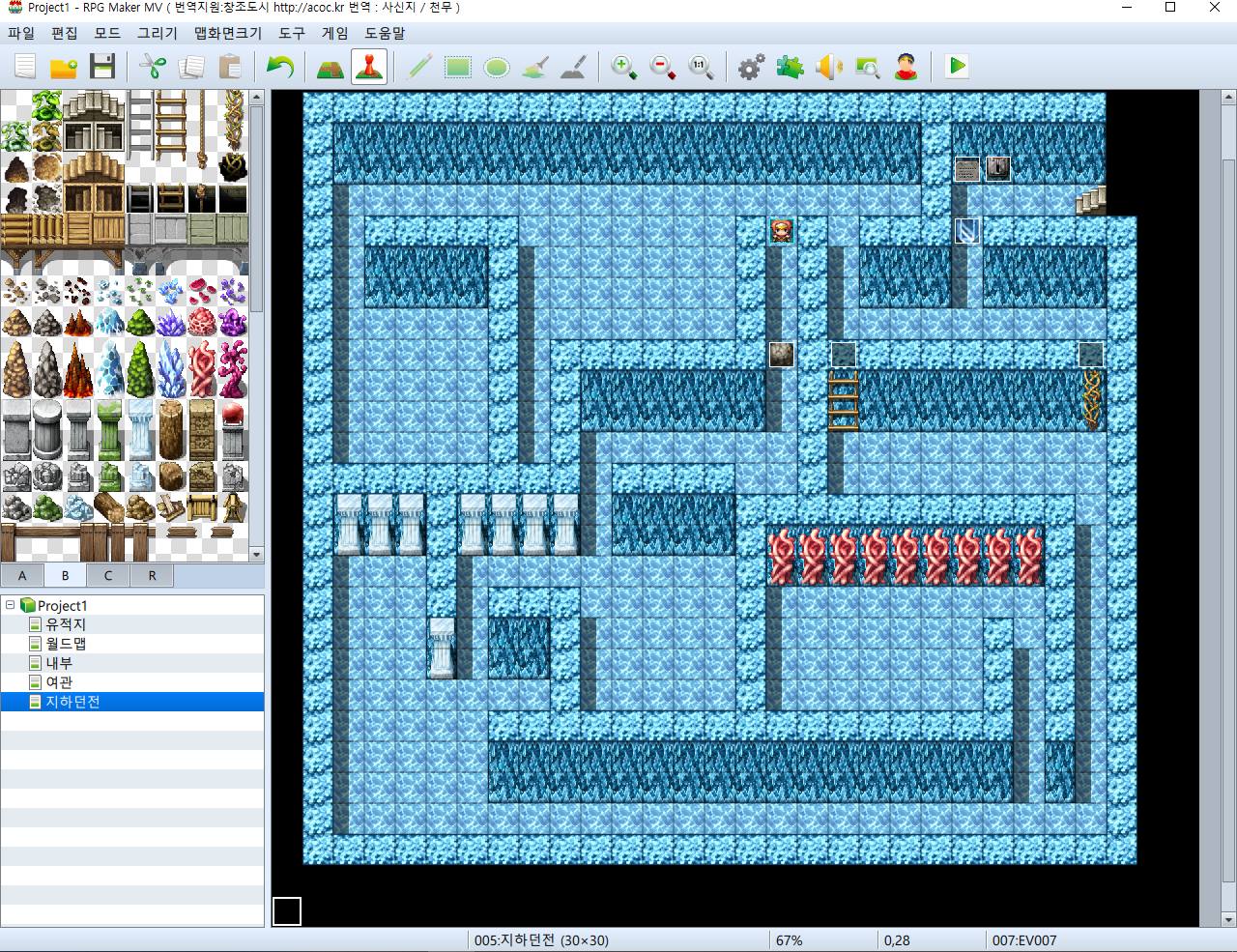Select the 월드맵 map in tree
Screen dimensions: 1237x952
[66, 644]
